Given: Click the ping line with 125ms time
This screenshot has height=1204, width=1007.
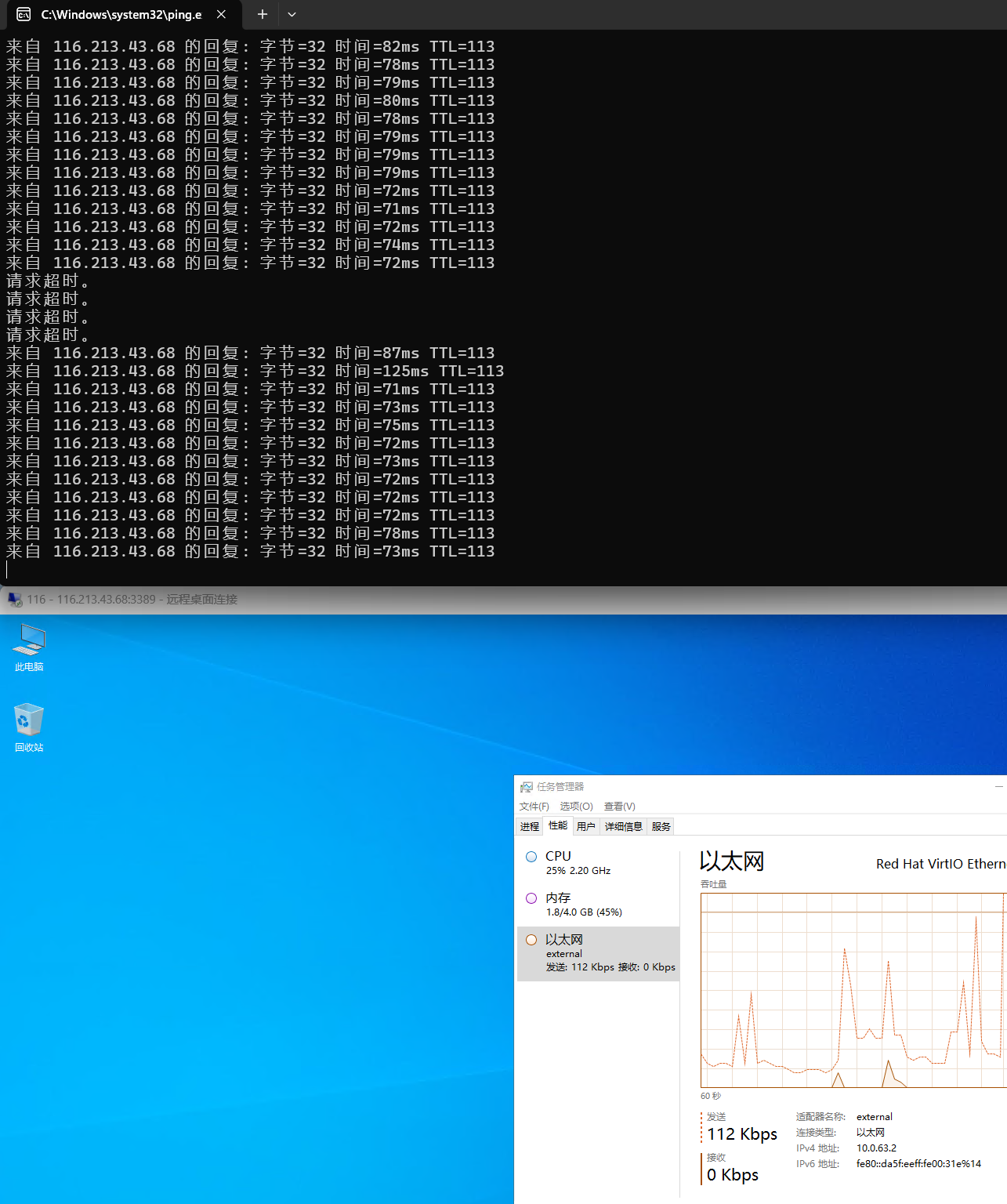Looking at the screenshot, I should [255, 371].
